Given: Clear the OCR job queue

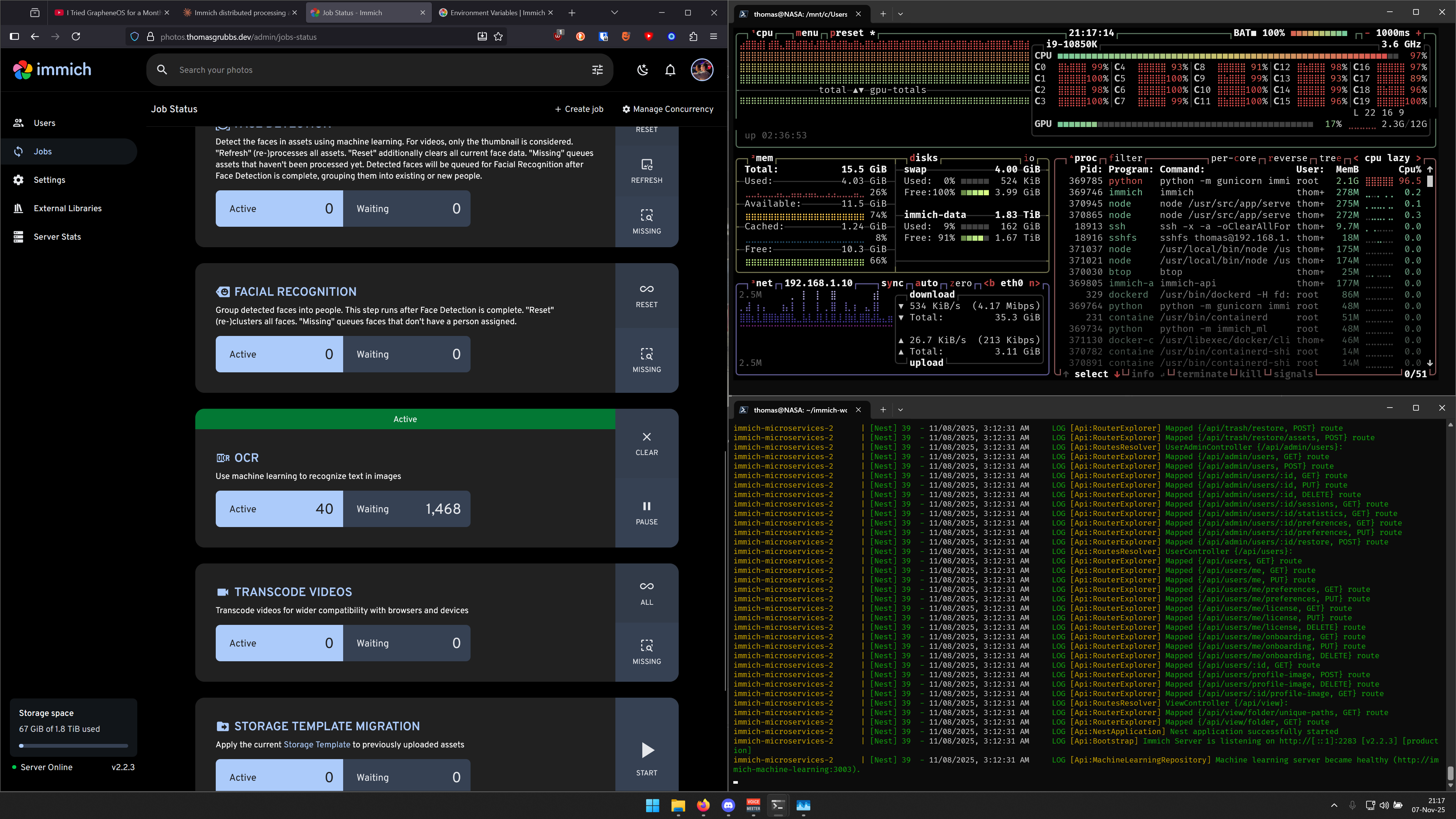Looking at the screenshot, I should click(x=646, y=444).
